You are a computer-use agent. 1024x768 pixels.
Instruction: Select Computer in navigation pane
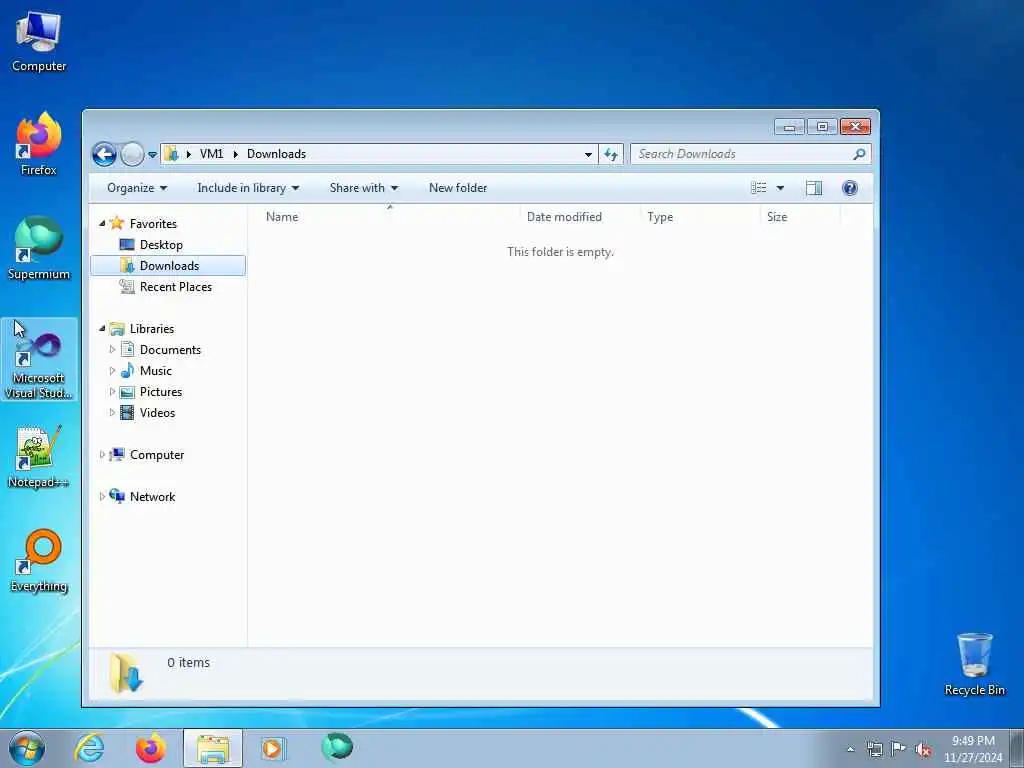pyautogui.click(x=157, y=455)
